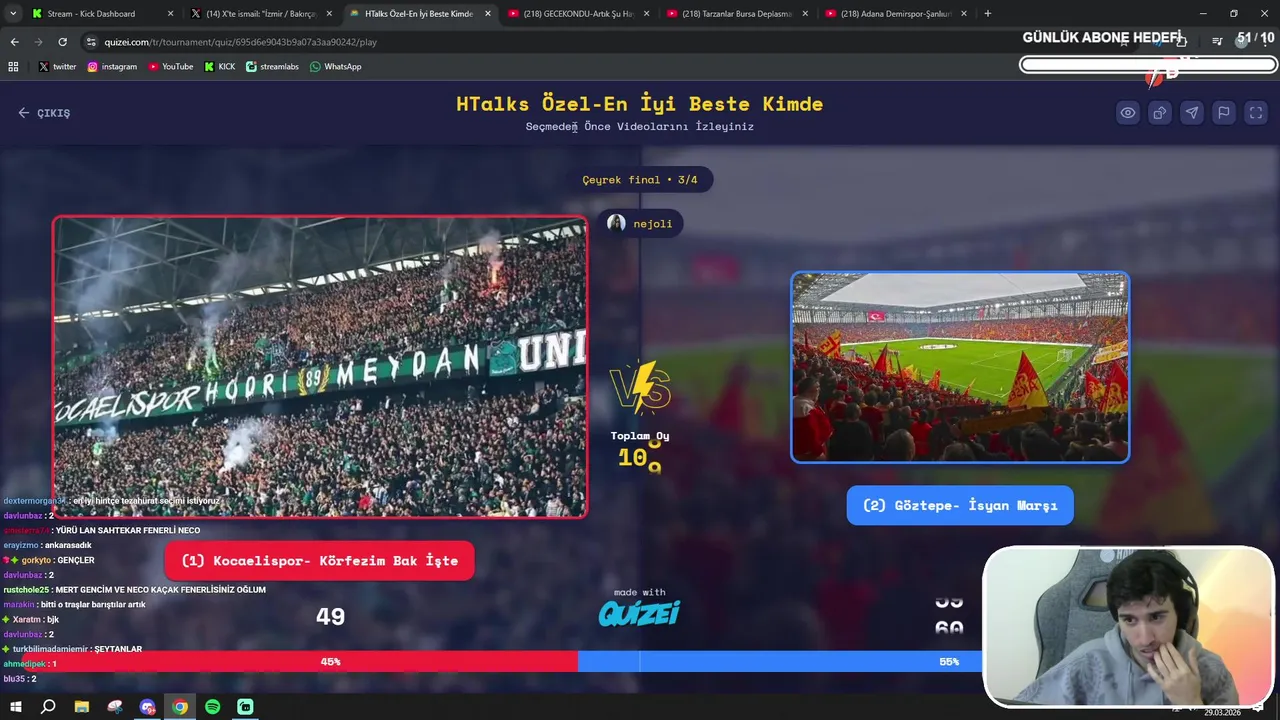Click the paper-plane send icon in quiz header
Image resolution: width=1280 pixels, height=720 pixels.
click(x=1192, y=113)
